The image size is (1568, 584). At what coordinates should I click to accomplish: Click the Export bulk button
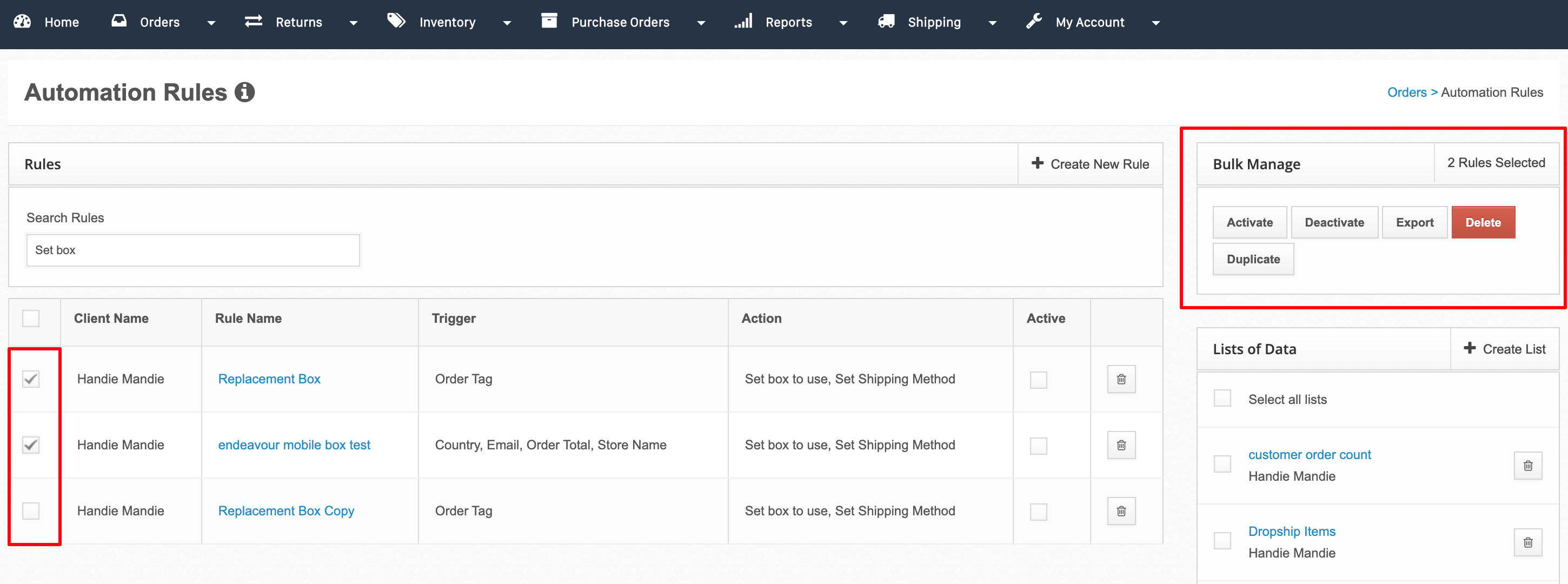click(x=1414, y=222)
